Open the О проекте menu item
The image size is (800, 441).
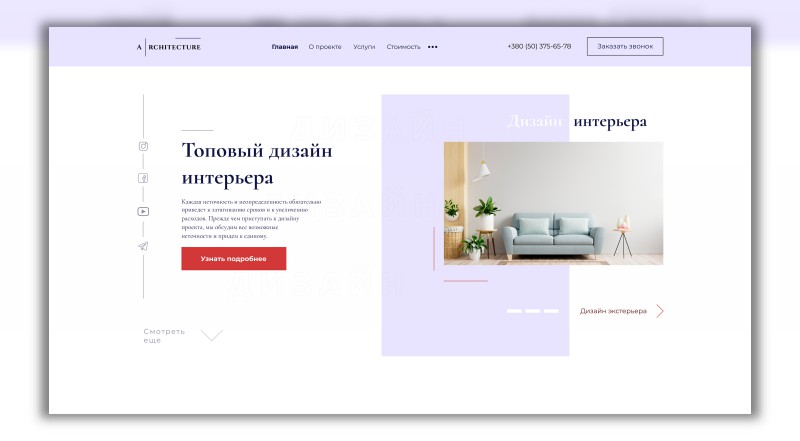pos(325,47)
